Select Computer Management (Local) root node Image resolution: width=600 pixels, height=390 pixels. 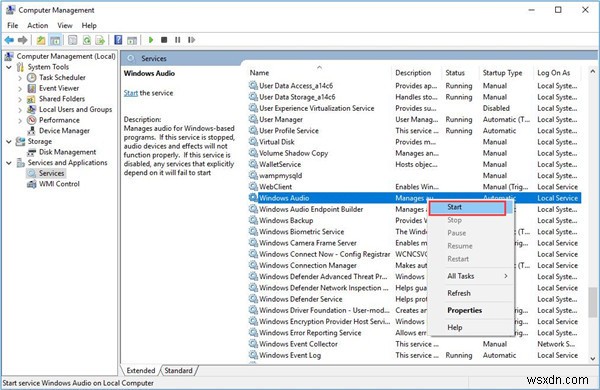66,56
